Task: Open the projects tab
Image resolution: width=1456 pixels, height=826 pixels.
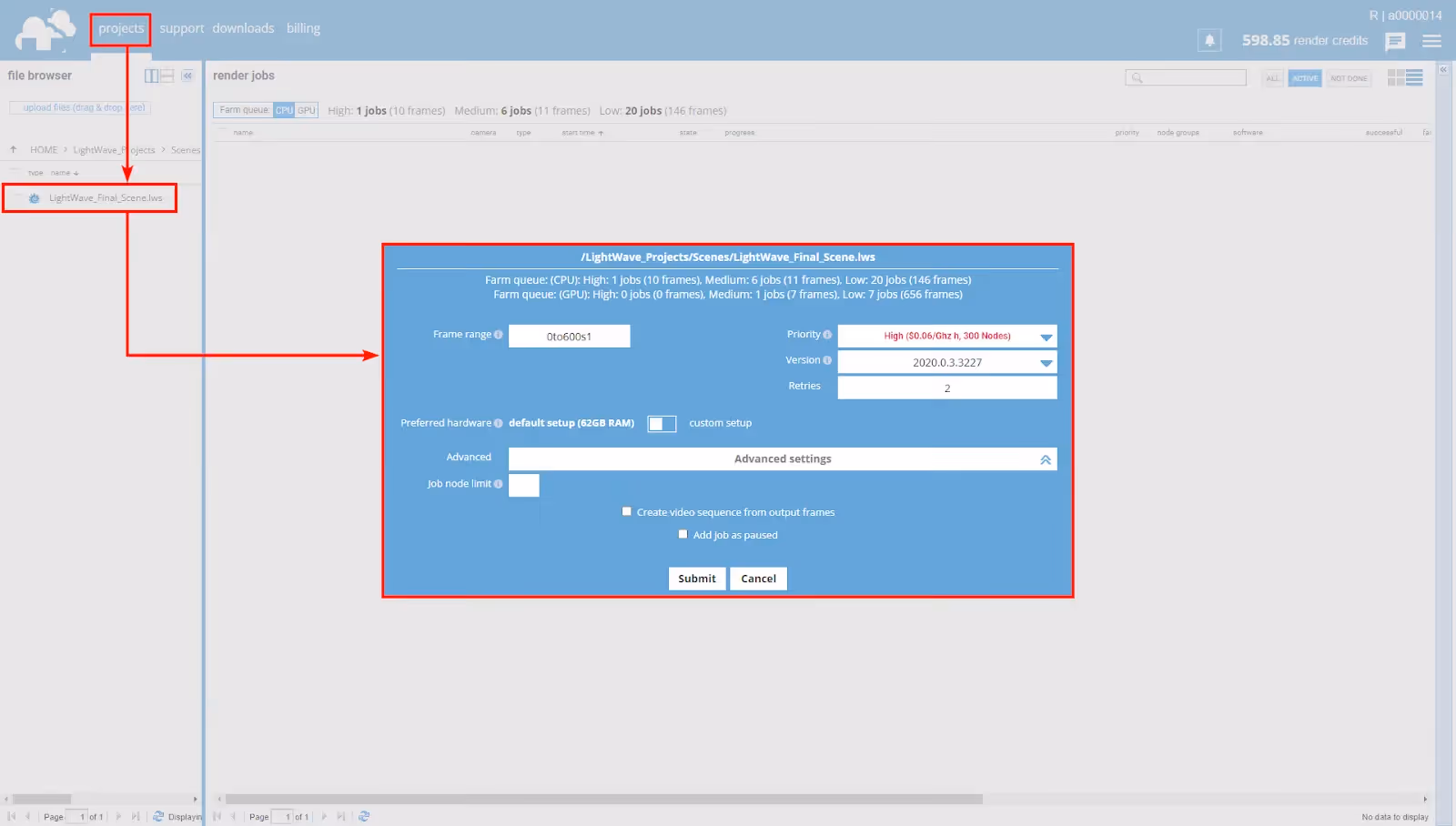Action: point(121,28)
